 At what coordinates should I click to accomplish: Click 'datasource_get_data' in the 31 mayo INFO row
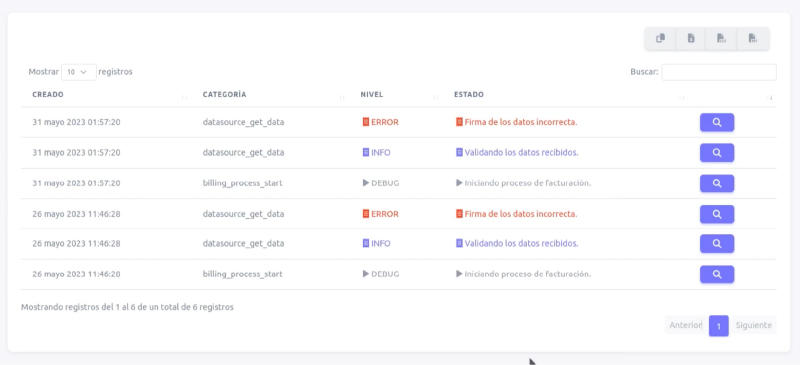(243, 153)
